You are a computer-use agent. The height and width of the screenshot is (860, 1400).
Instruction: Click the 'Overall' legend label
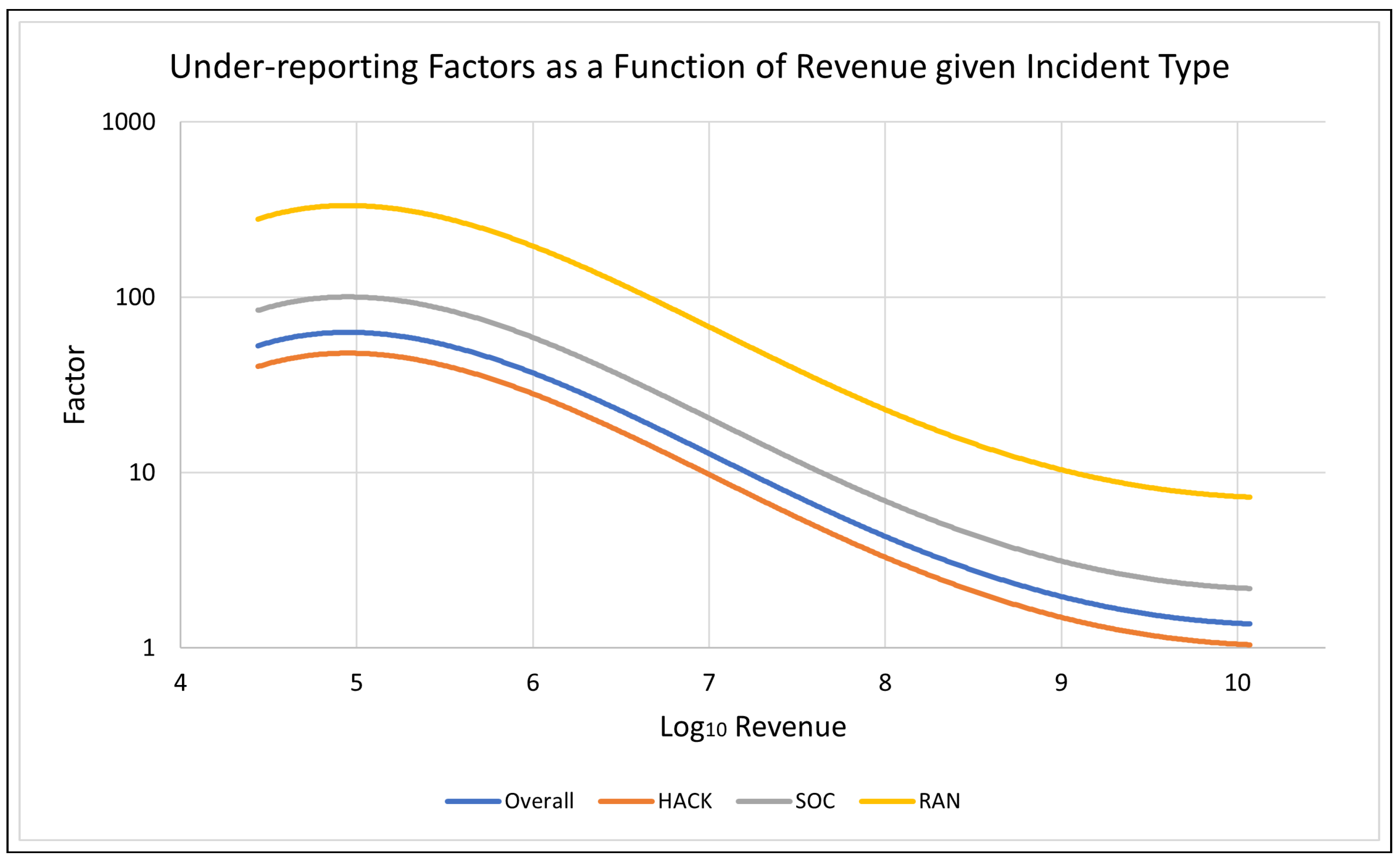[x=539, y=802]
